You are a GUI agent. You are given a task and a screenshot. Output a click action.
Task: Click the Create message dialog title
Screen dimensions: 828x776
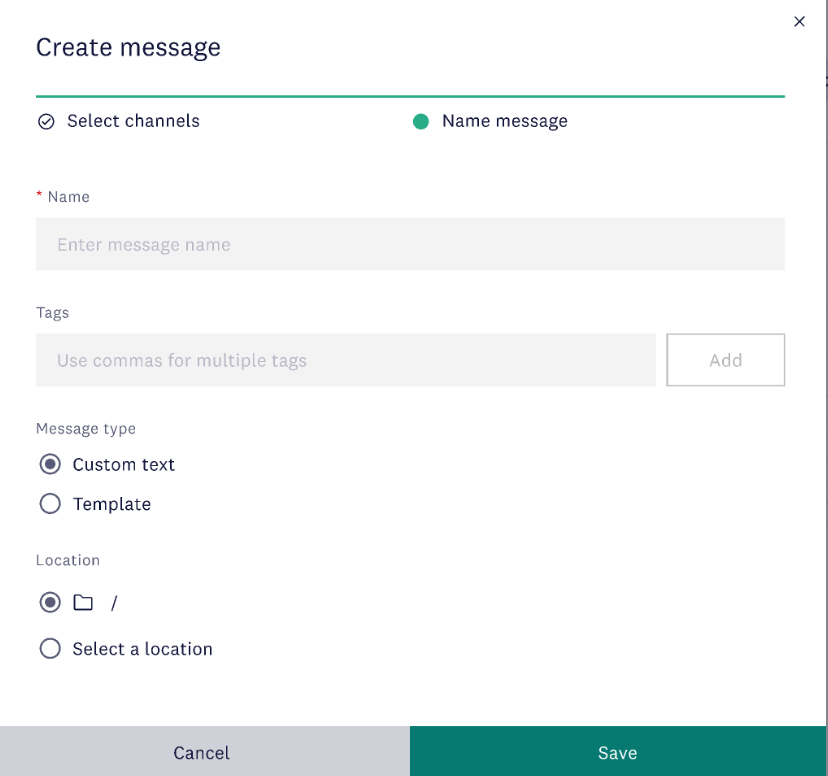(x=128, y=47)
